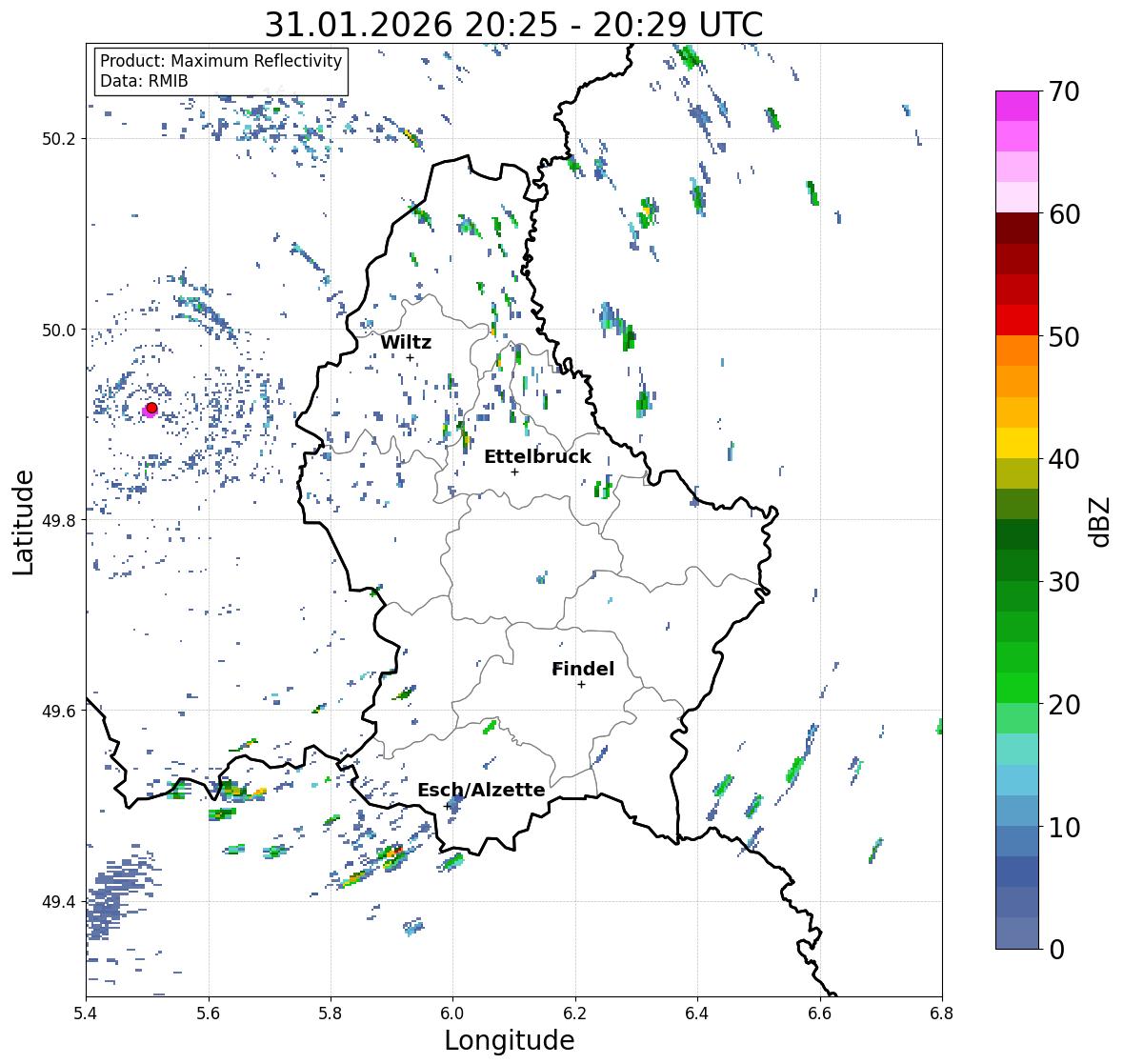Click the 'Data: RMIB' text
Viewport: 1123px width, 1064px height.
point(144,81)
